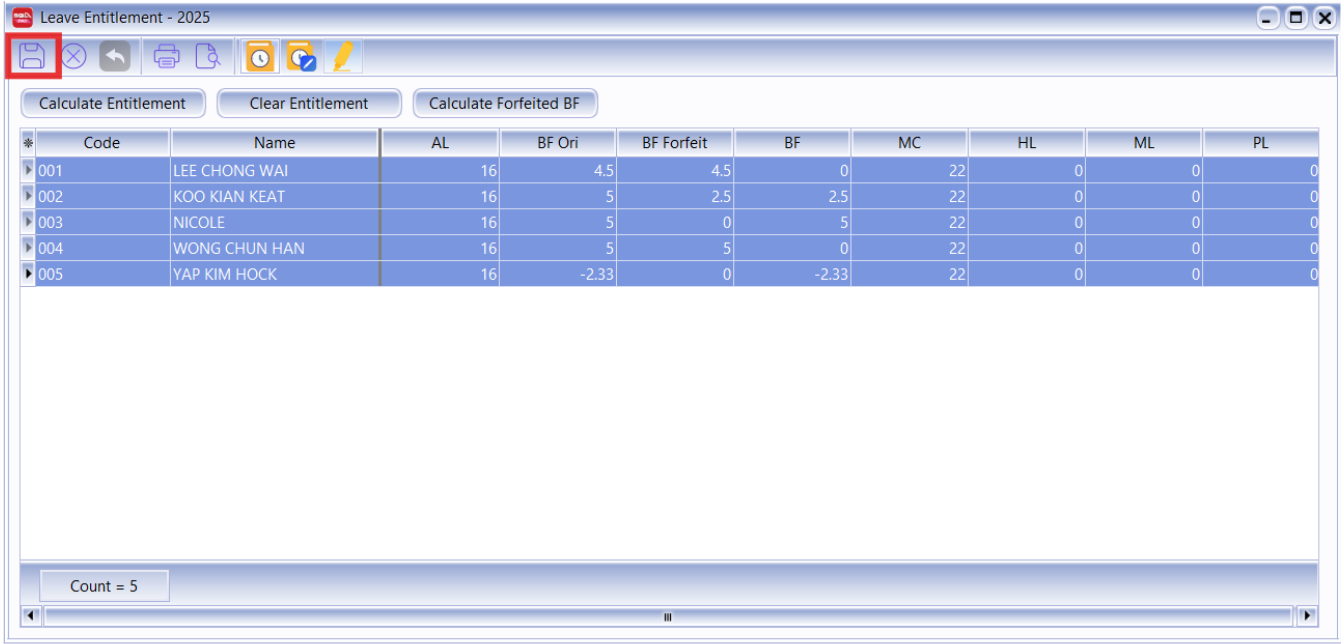The height and width of the screenshot is (644, 1341).
Task: Click the yellow highlighter marker icon
Action: click(342, 57)
